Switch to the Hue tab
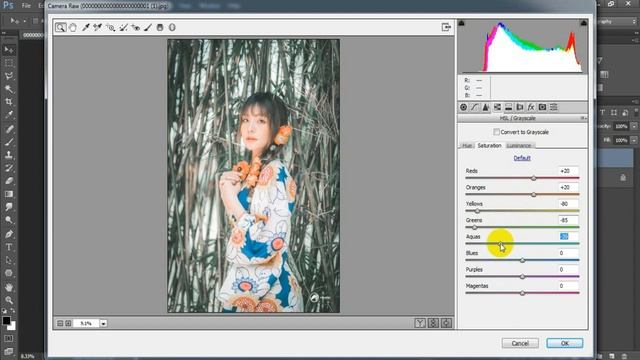This screenshot has width=640, height=360. (467, 146)
